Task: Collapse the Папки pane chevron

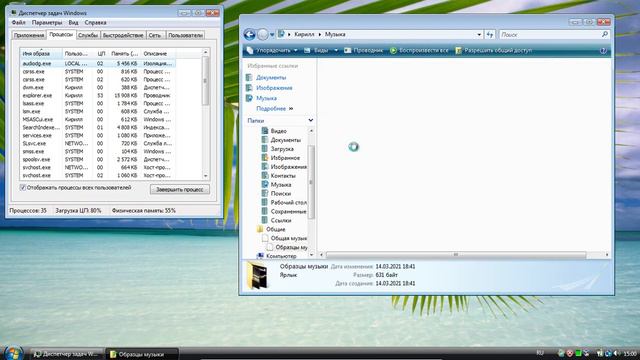Action: pos(311,120)
